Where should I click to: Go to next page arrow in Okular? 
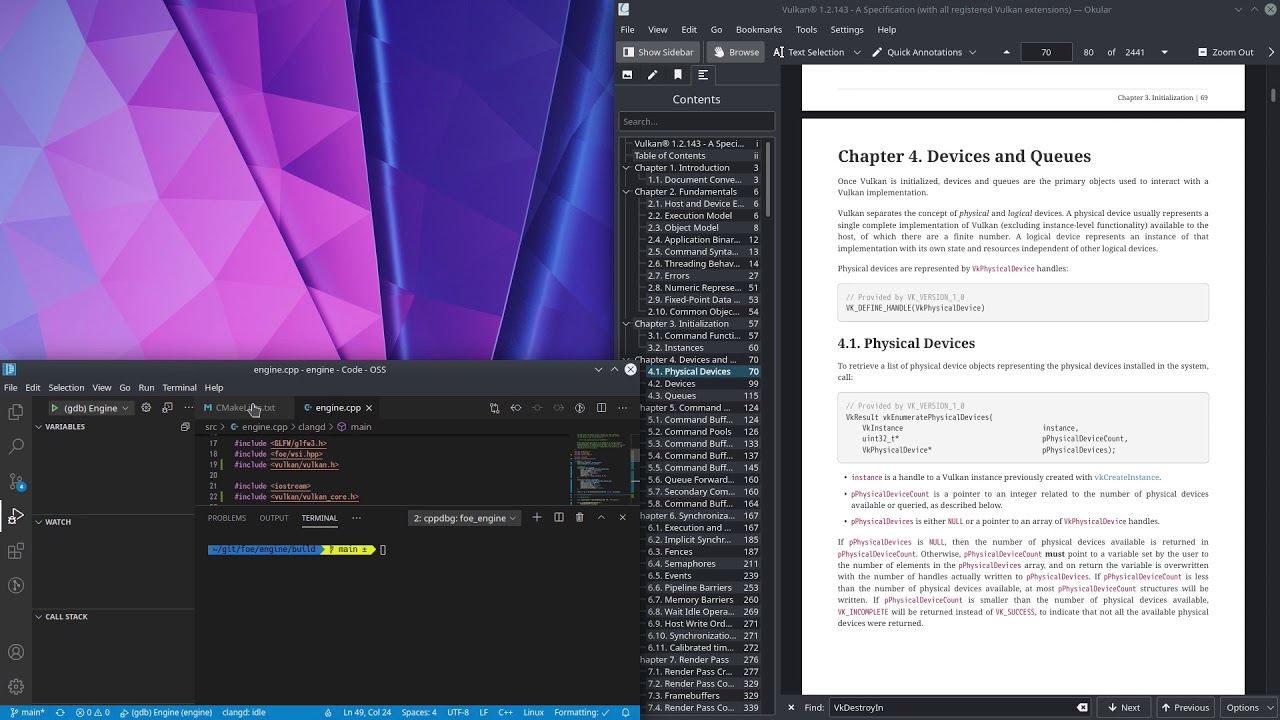[1164, 52]
